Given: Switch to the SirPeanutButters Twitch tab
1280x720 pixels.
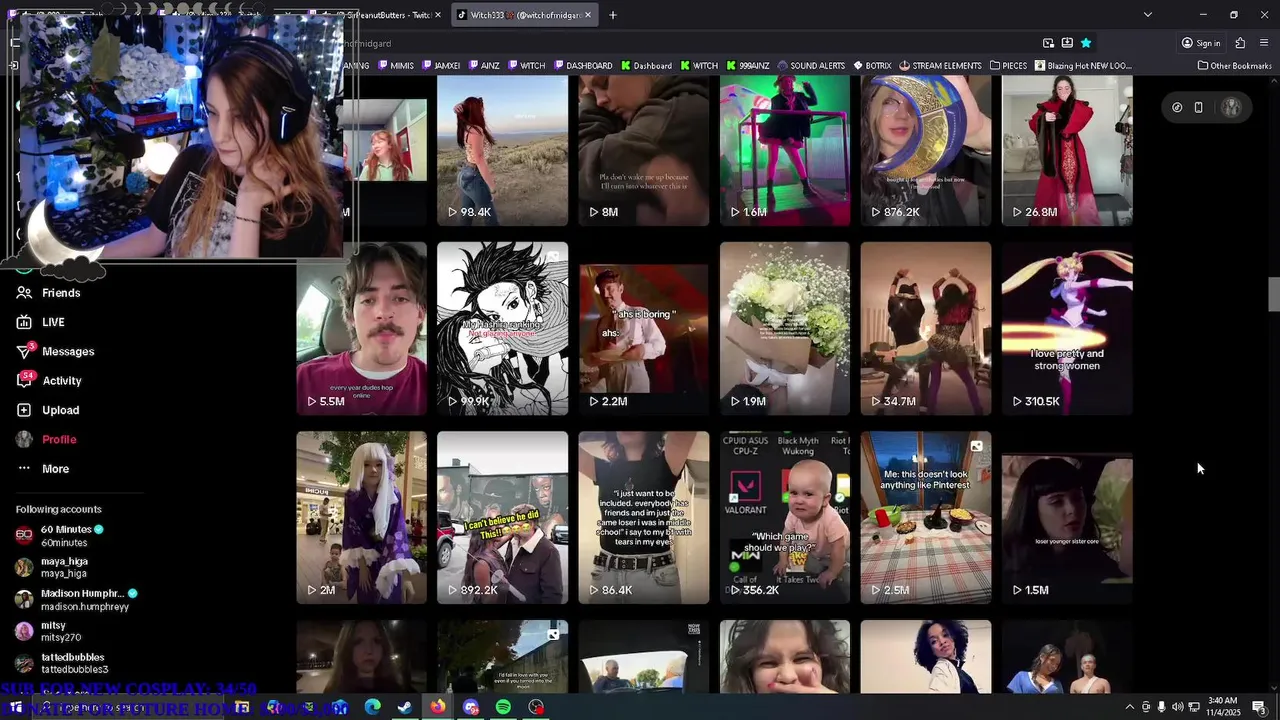Looking at the screenshot, I should tap(390, 15).
